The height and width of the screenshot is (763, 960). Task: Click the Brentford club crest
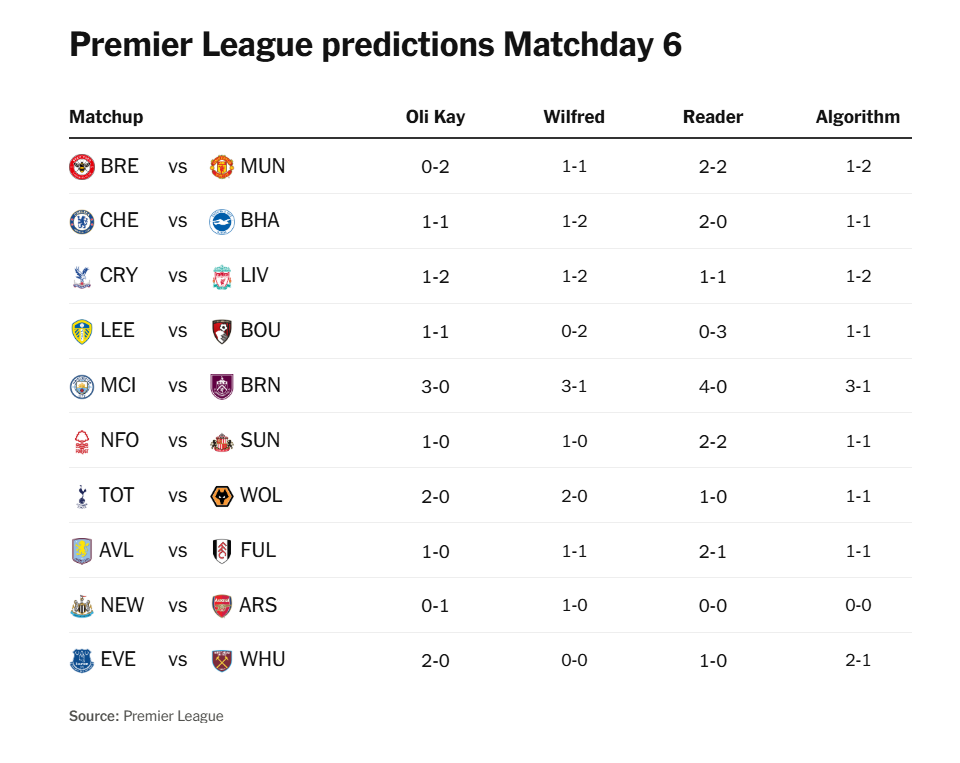coord(82,167)
